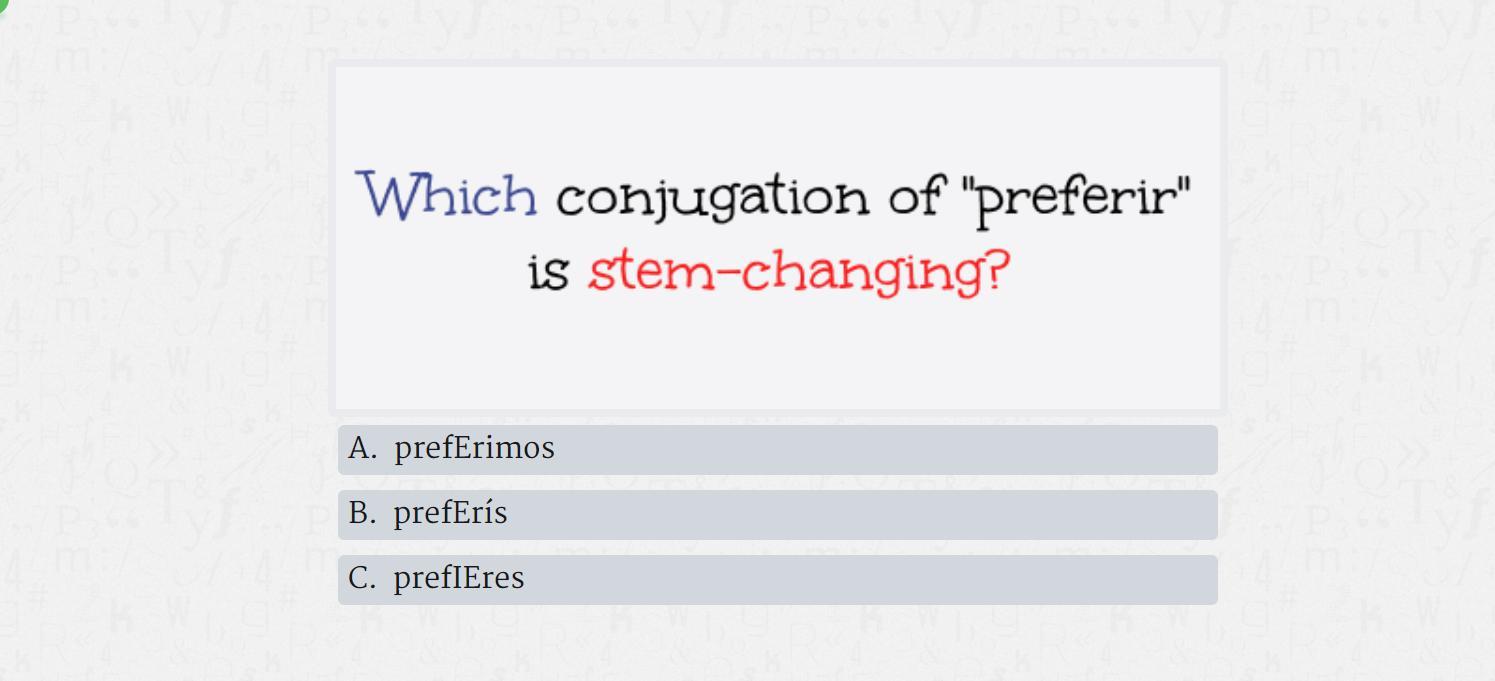Choose the prefErimos option text

coord(474,449)
